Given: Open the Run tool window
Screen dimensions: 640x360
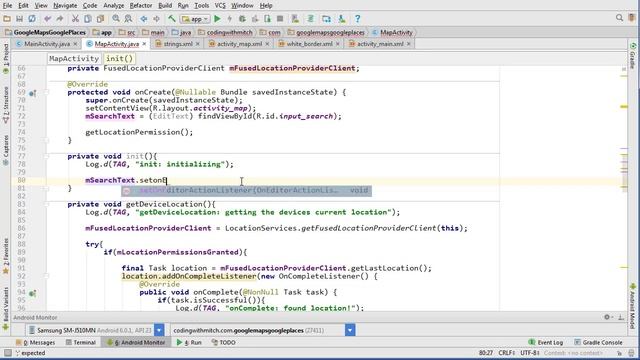Looking at the screenshot, I should (x=189, y=342).
